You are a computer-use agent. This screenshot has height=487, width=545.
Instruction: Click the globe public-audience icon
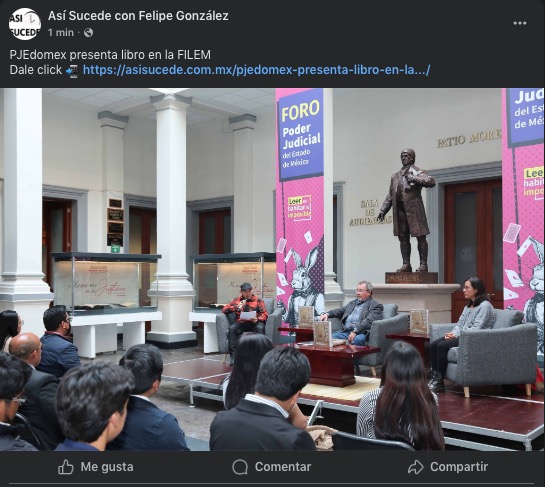point(88,33)
